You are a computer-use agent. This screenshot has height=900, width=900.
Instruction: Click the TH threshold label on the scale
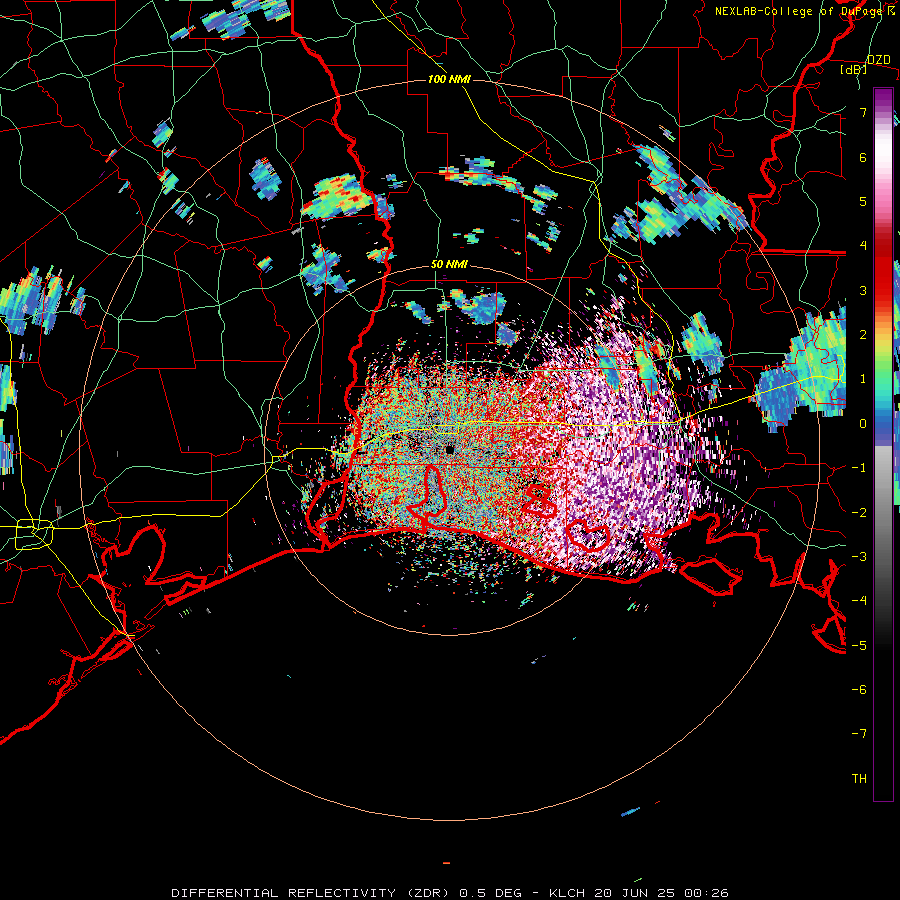click(859, 779)
